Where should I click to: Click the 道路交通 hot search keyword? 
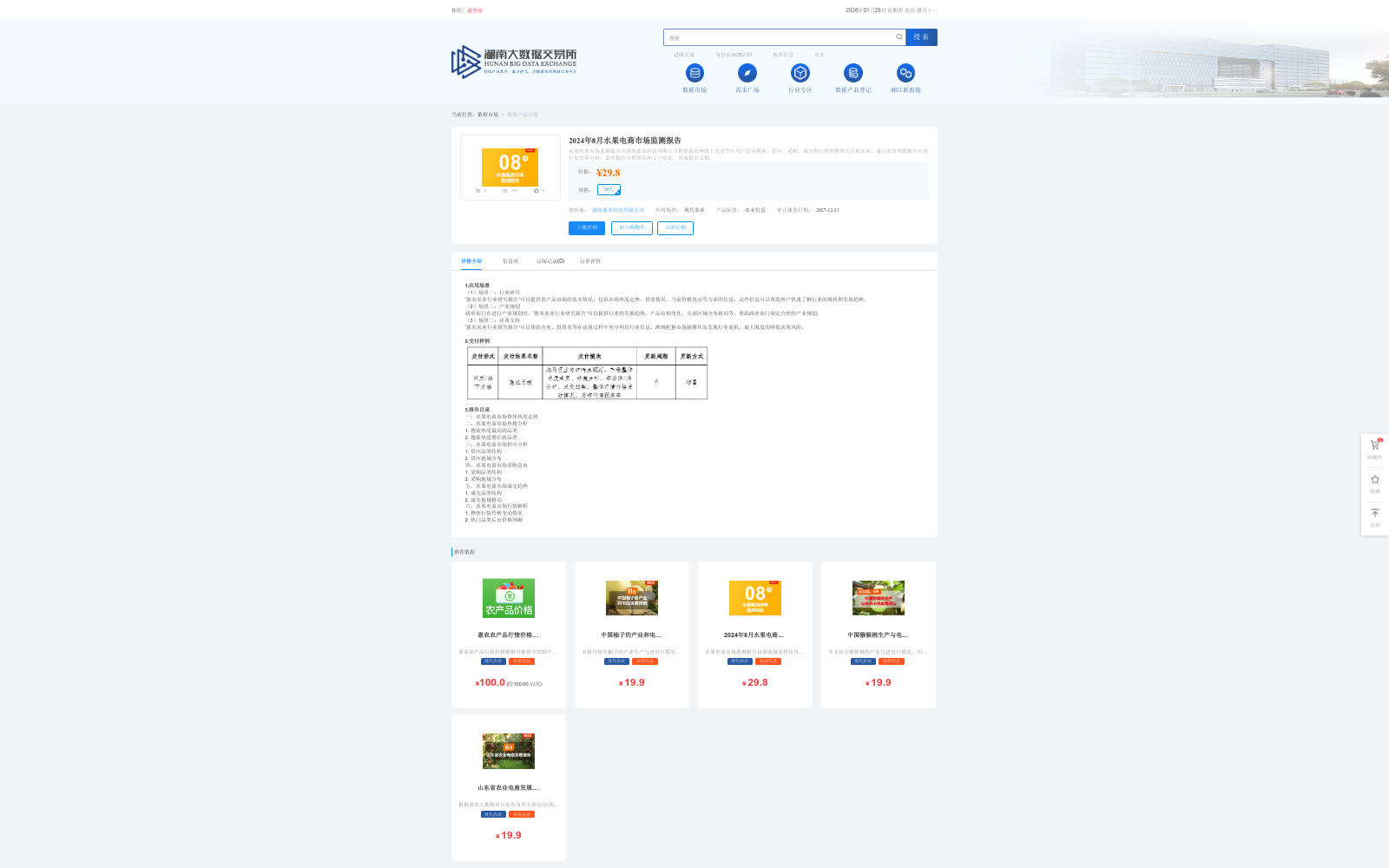[x=684, y=55]
